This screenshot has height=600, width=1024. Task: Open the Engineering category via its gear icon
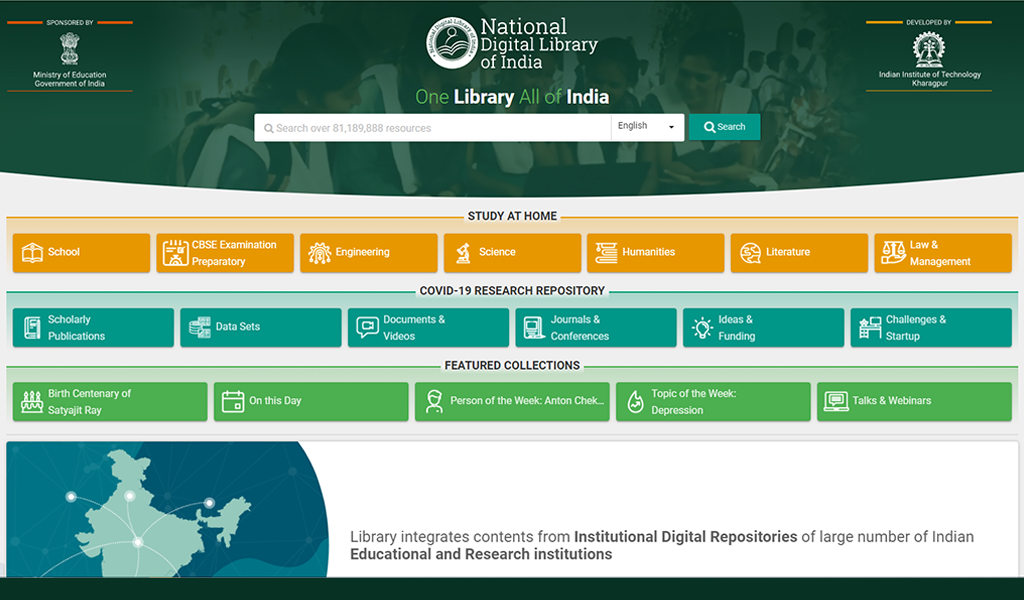tap(320, 253)
